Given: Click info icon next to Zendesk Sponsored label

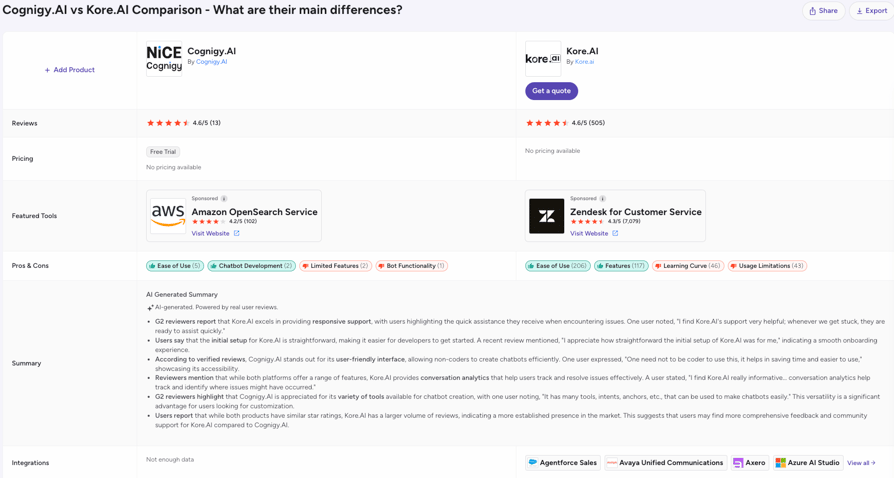Looking at the screenshot, I should (x=603, y=199).
